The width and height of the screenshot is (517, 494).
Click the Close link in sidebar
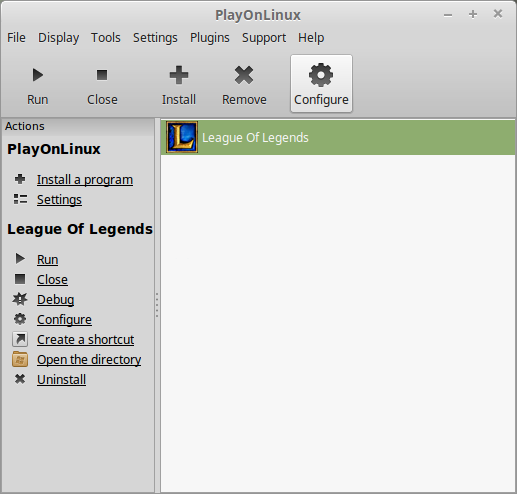point(52,279)
